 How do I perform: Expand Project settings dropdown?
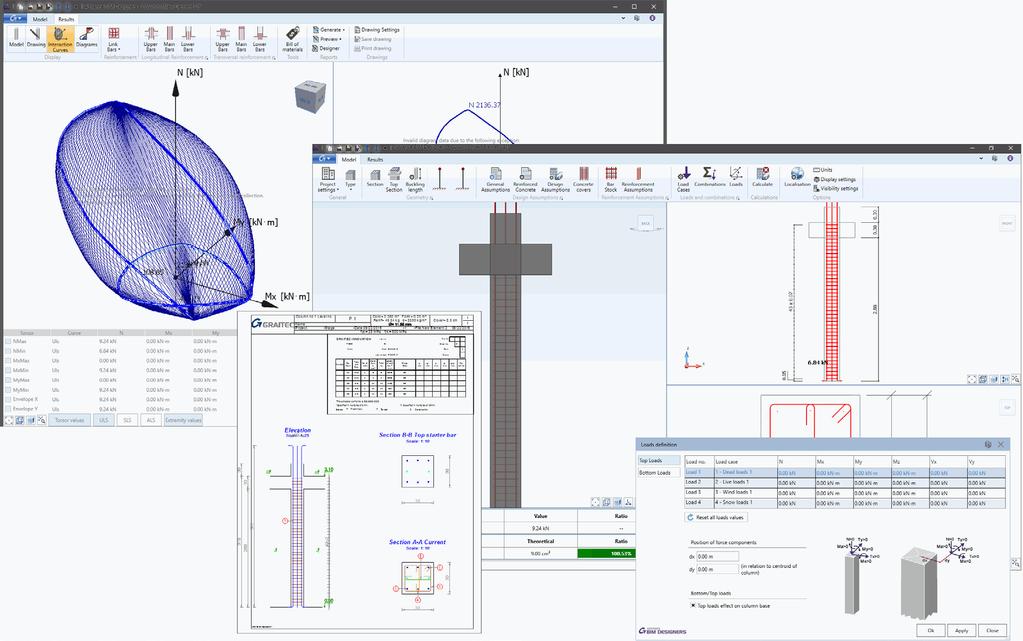click(x=328, y=180)
